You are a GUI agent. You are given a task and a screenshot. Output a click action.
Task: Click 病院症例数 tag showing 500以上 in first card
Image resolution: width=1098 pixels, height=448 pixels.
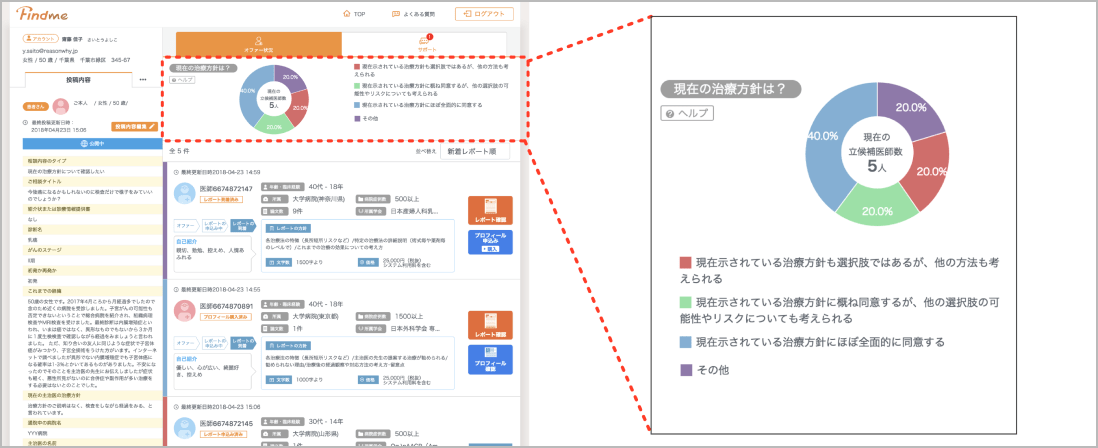(373, 199)
